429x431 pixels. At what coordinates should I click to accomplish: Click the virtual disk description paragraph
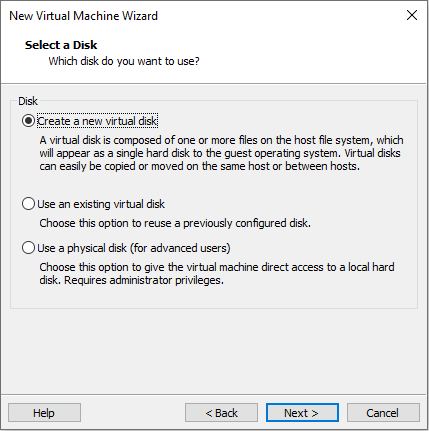click(221, 153)
